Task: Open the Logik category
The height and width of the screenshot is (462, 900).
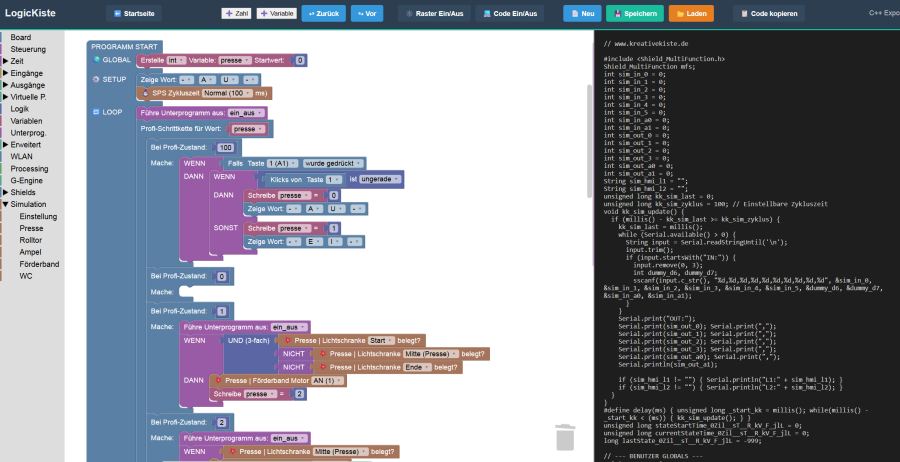Action: pos(20,109)
